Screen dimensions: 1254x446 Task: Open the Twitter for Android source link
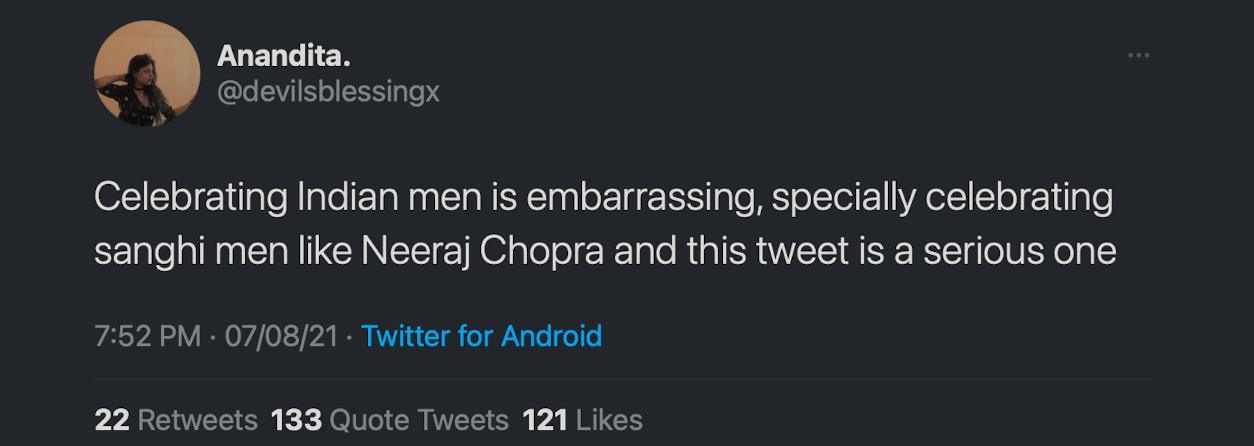pos(481,336)
